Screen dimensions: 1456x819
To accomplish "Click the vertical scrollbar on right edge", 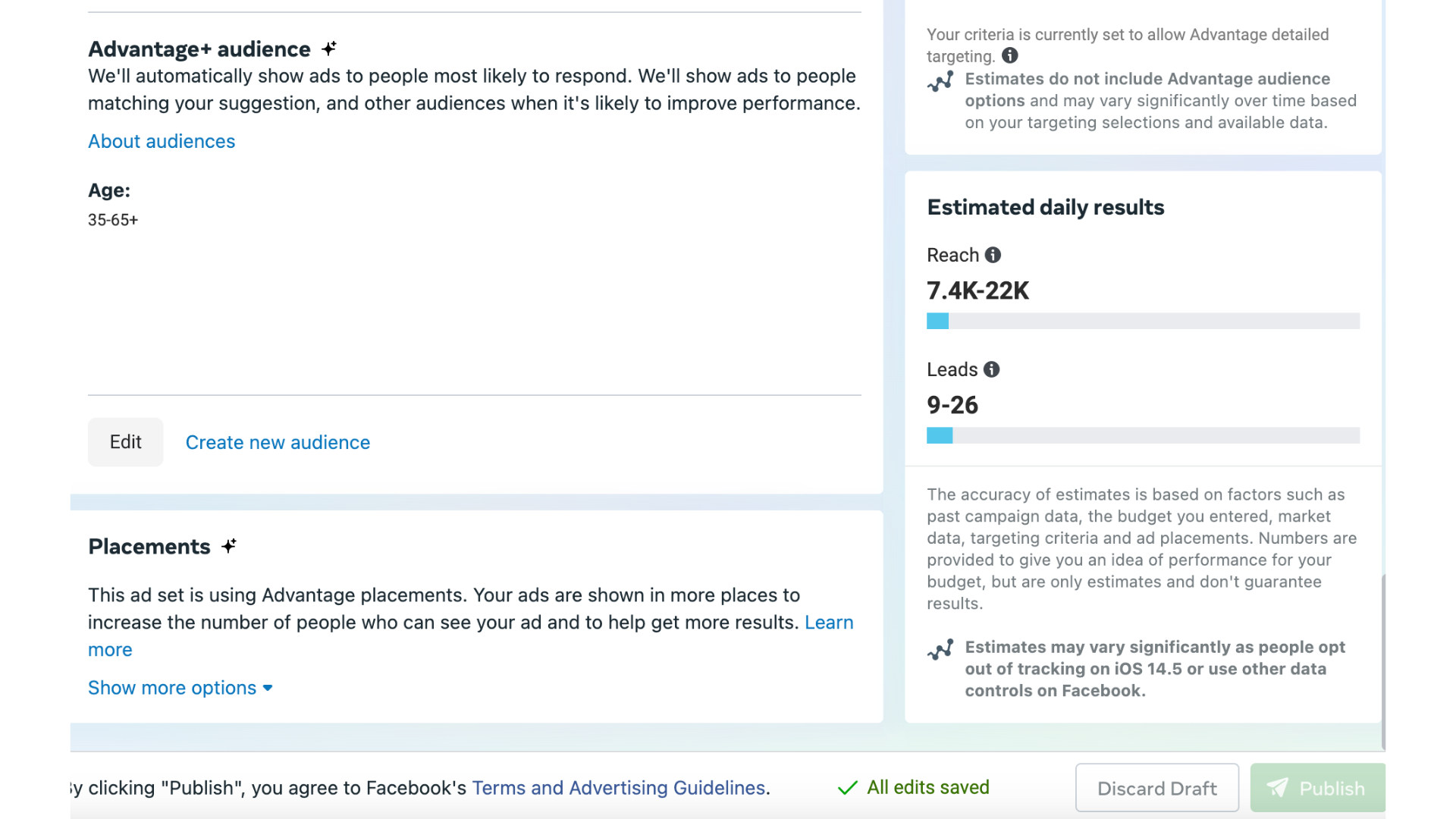I will (1383, 661).
